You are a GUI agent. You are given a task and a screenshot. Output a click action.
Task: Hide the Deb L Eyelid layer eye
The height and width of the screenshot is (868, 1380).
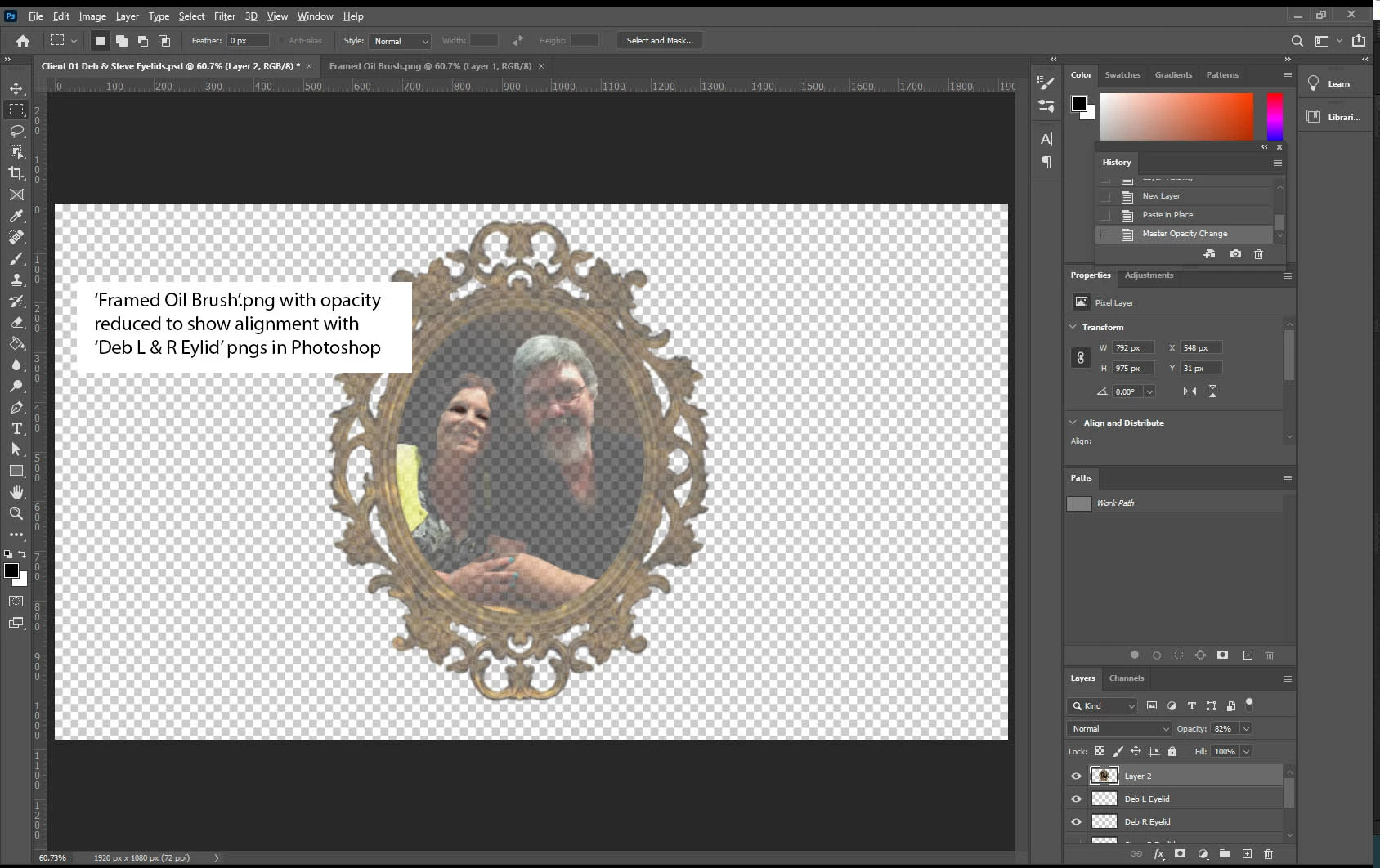point(1076,799)
